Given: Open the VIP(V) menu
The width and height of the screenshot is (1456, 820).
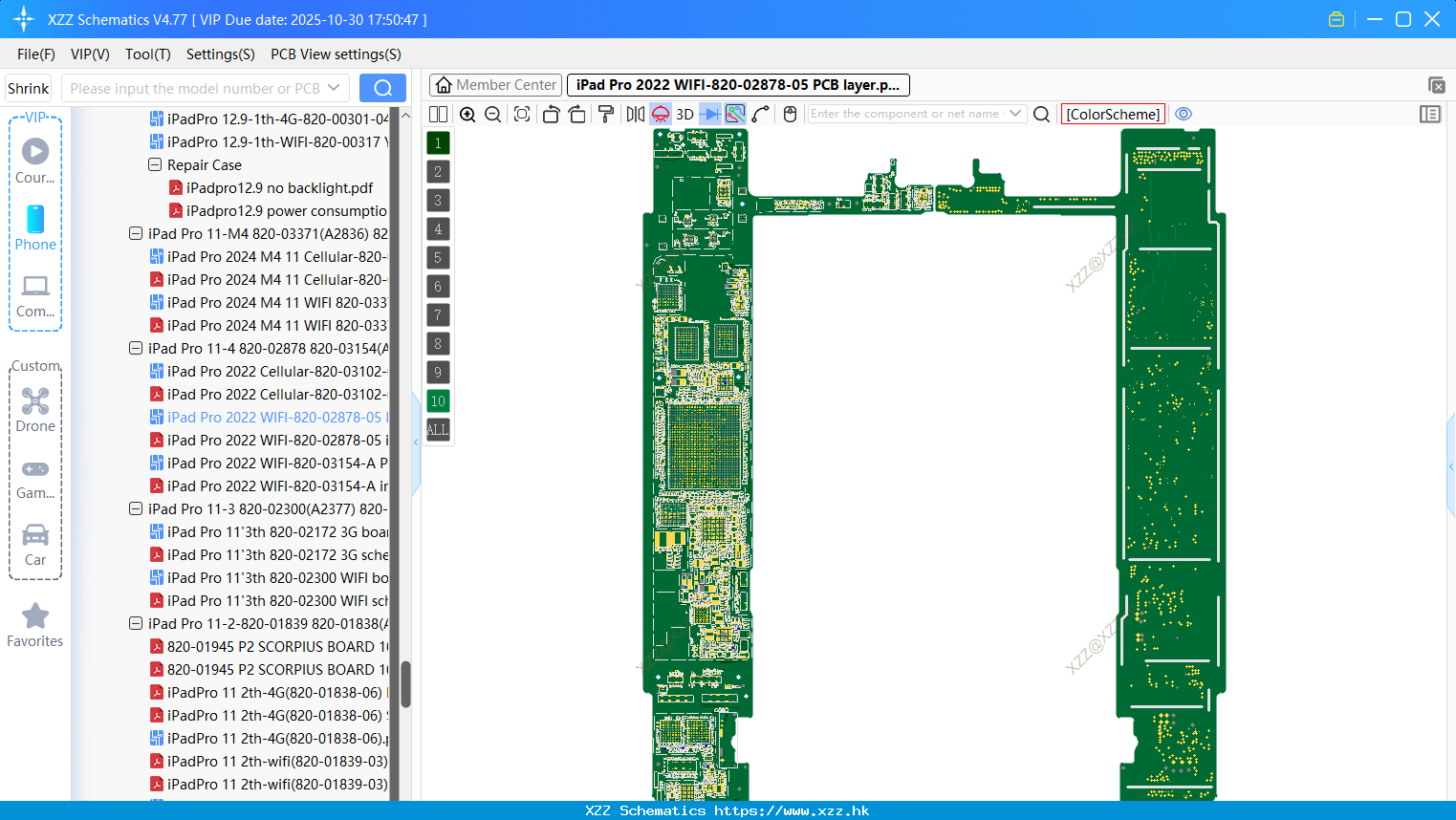Looking at the screenshot, I should click(x=90, y=54).
